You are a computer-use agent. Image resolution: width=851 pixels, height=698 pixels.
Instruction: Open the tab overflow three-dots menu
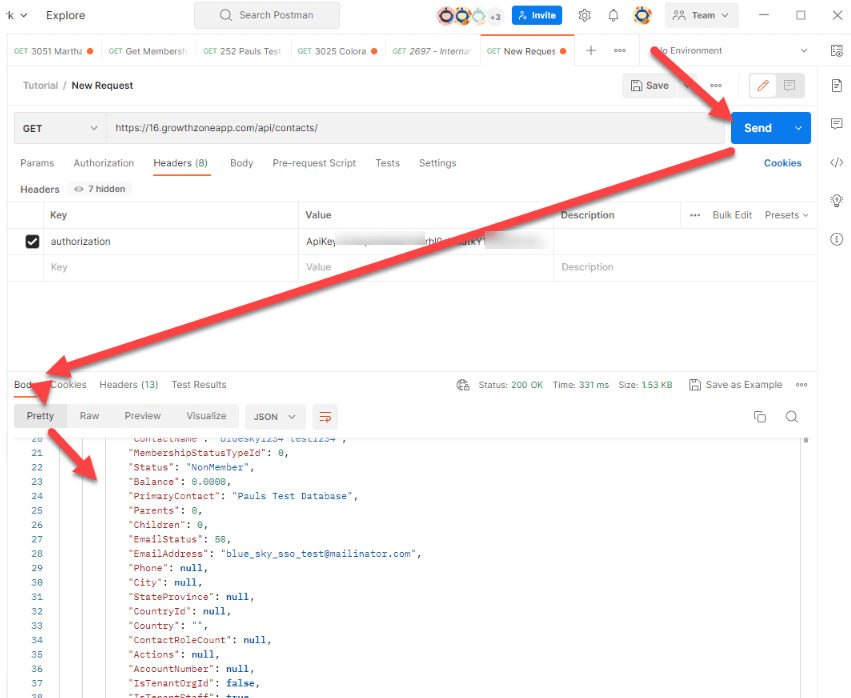(620, 50)
